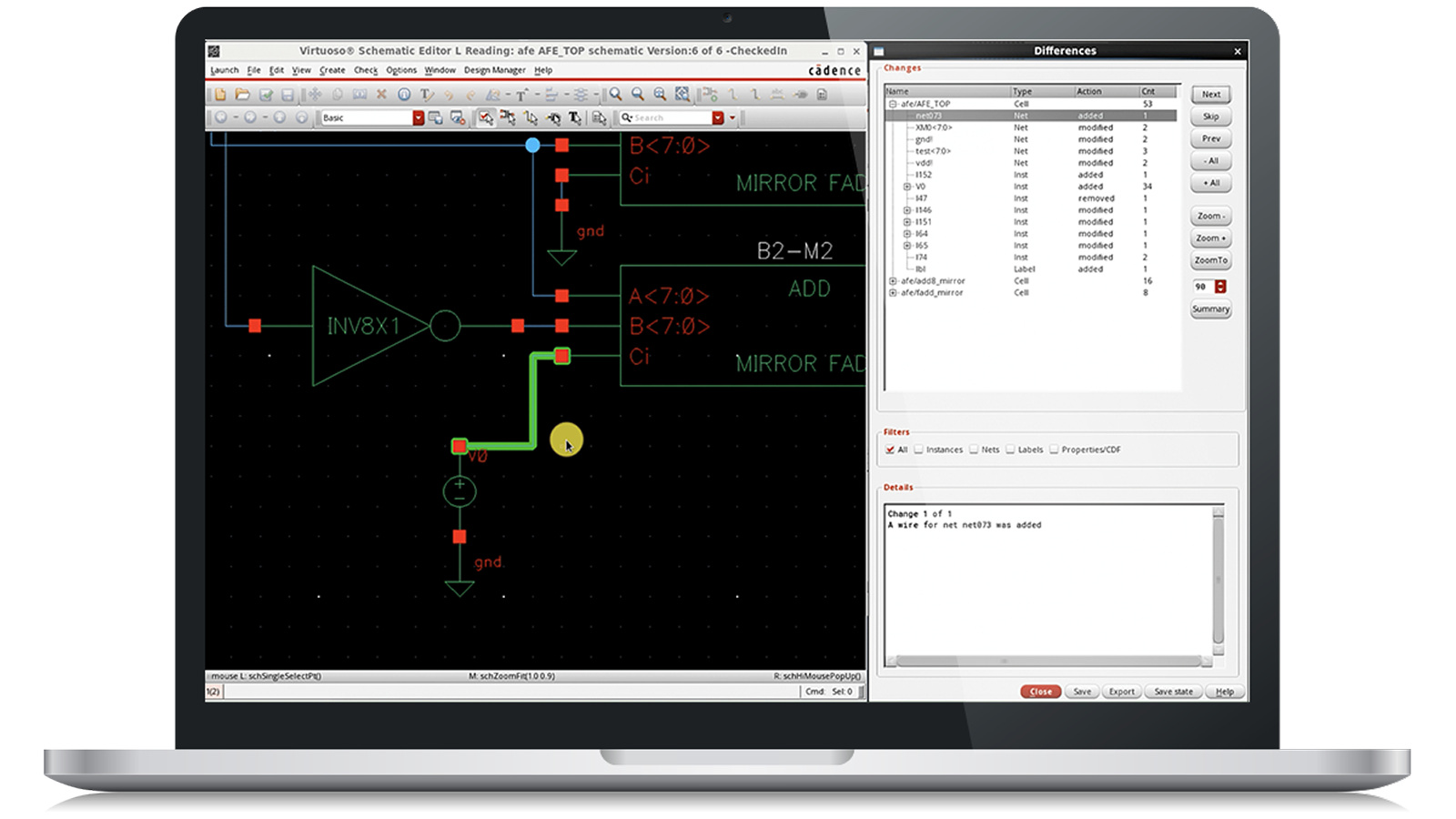The height and width of the screenshot is (819, 1456).
Task: Click the New file toolbar icon
Action: (x=220, y=95)
